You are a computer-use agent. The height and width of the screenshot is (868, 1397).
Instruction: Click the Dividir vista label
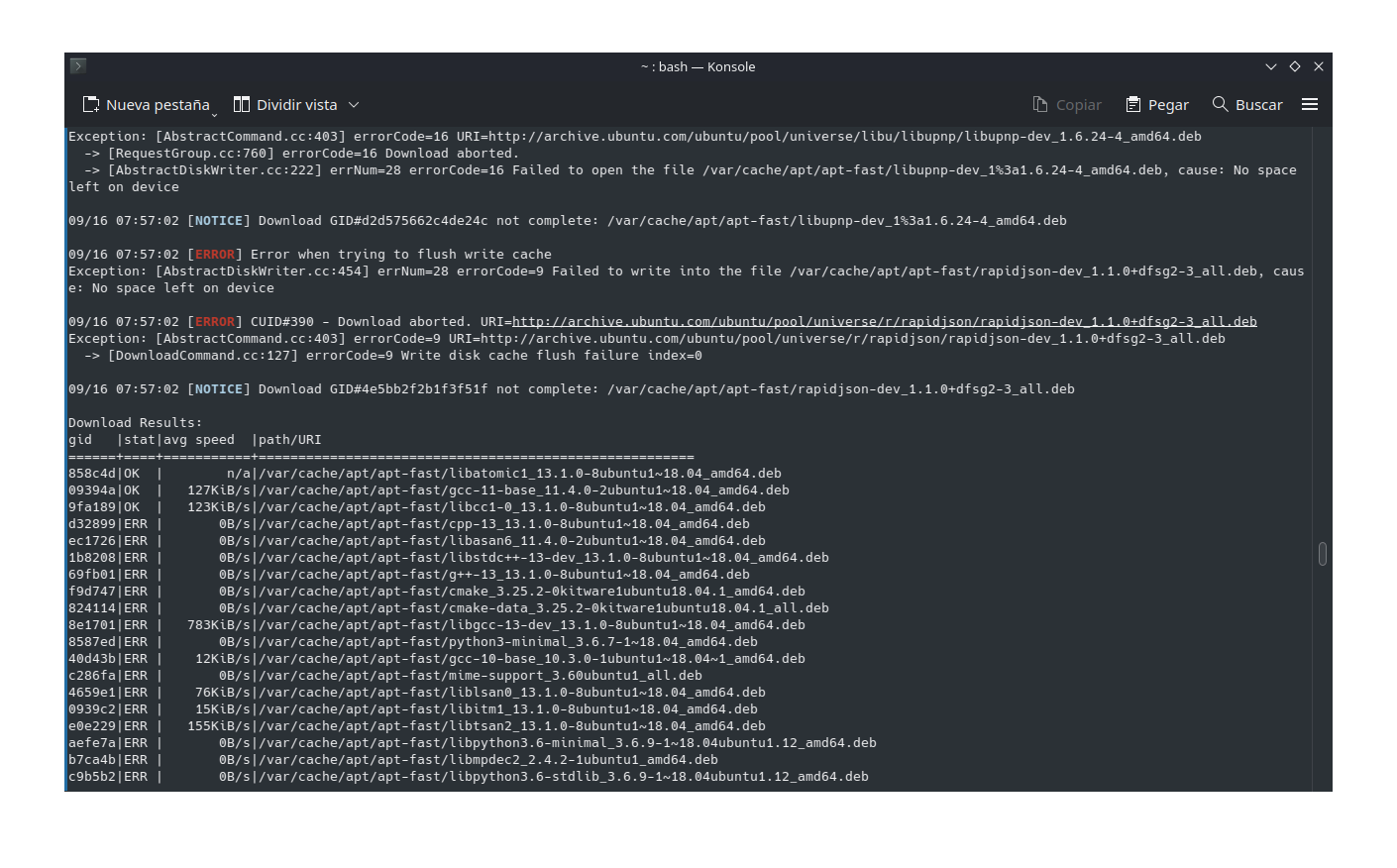297,105
